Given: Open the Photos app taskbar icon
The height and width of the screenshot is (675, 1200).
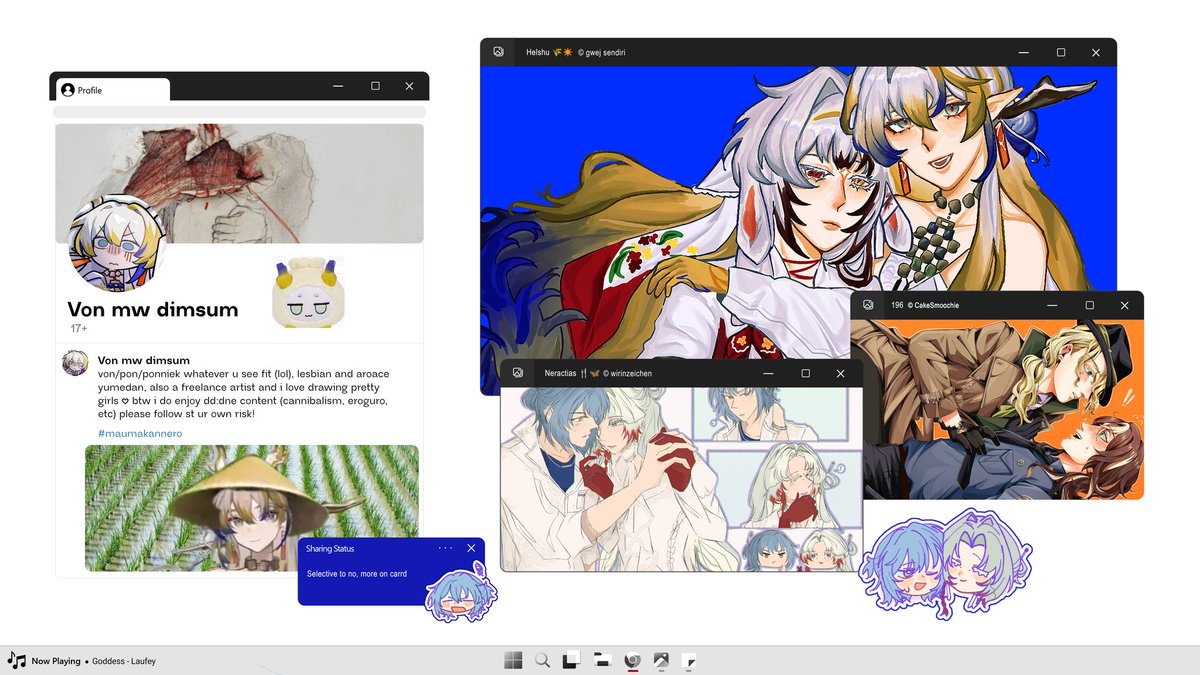Looking at the screenshot, I should pos(660,660).
